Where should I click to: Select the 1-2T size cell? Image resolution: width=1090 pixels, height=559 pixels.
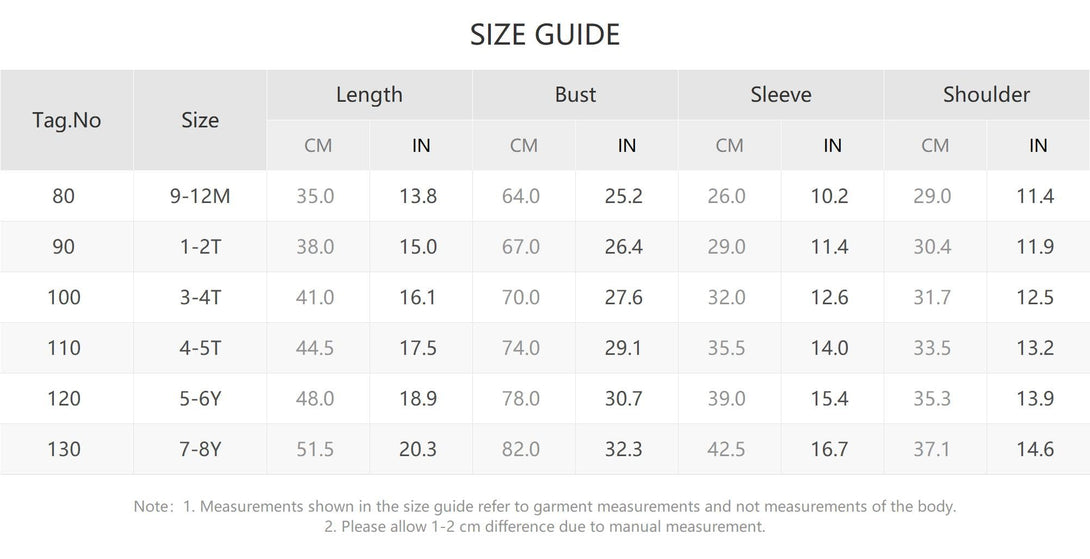(200, 247)
